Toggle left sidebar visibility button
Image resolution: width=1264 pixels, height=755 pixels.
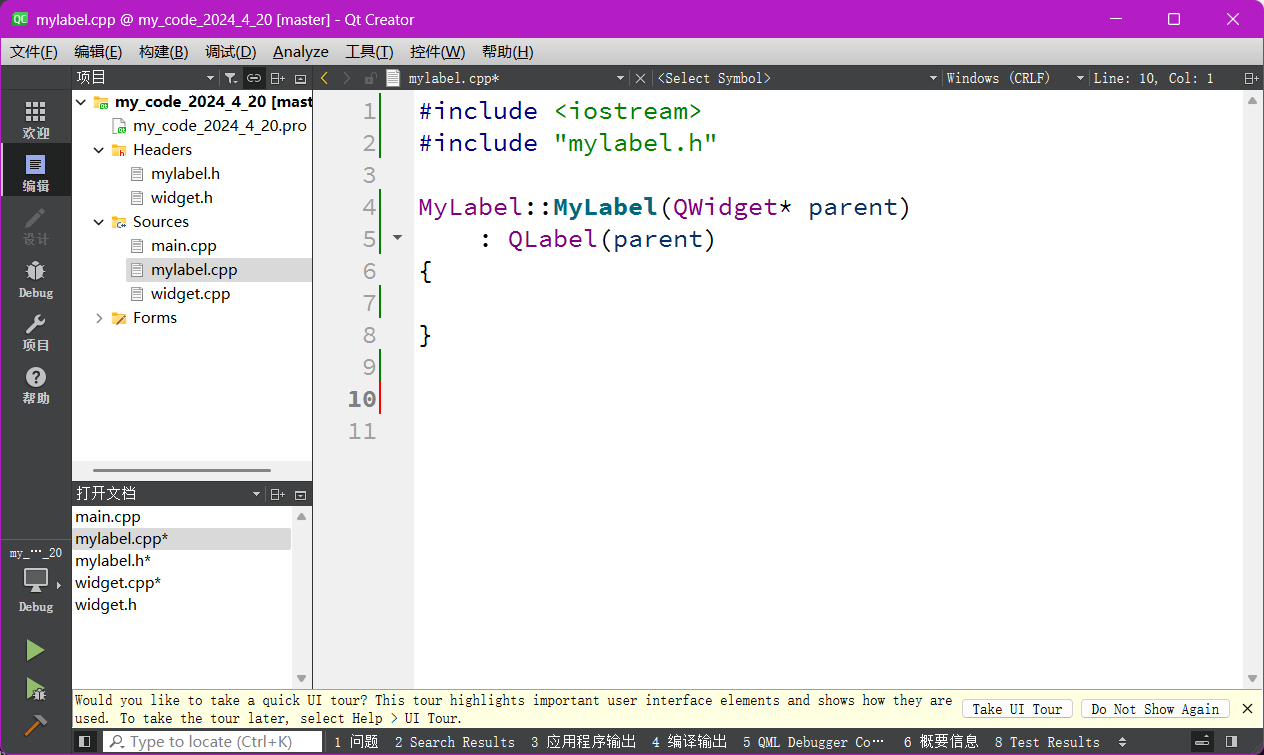point(85,741)
